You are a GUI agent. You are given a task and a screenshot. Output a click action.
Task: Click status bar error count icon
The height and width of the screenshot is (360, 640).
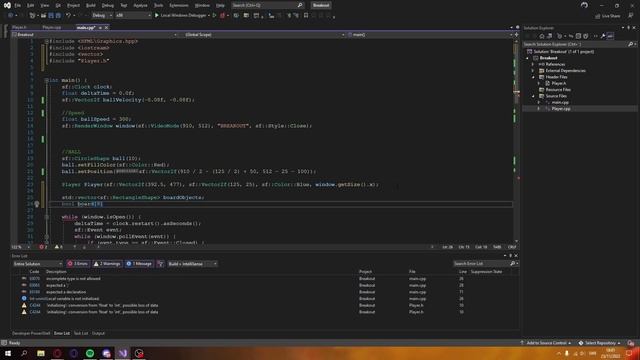pyautogui.click(x=43, y=247)
